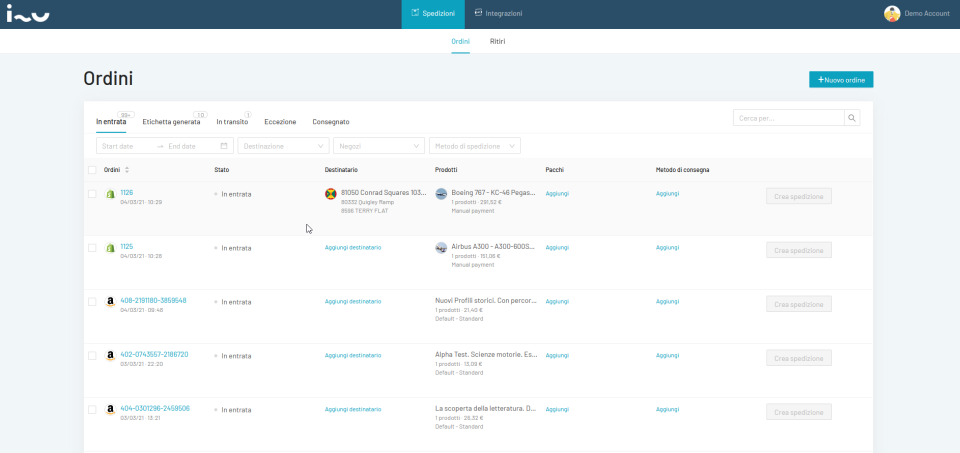Check the box for order 402-0743557-2186720
Screen dimensions: 960x453
pyautogui.click(x=92, y=356)
